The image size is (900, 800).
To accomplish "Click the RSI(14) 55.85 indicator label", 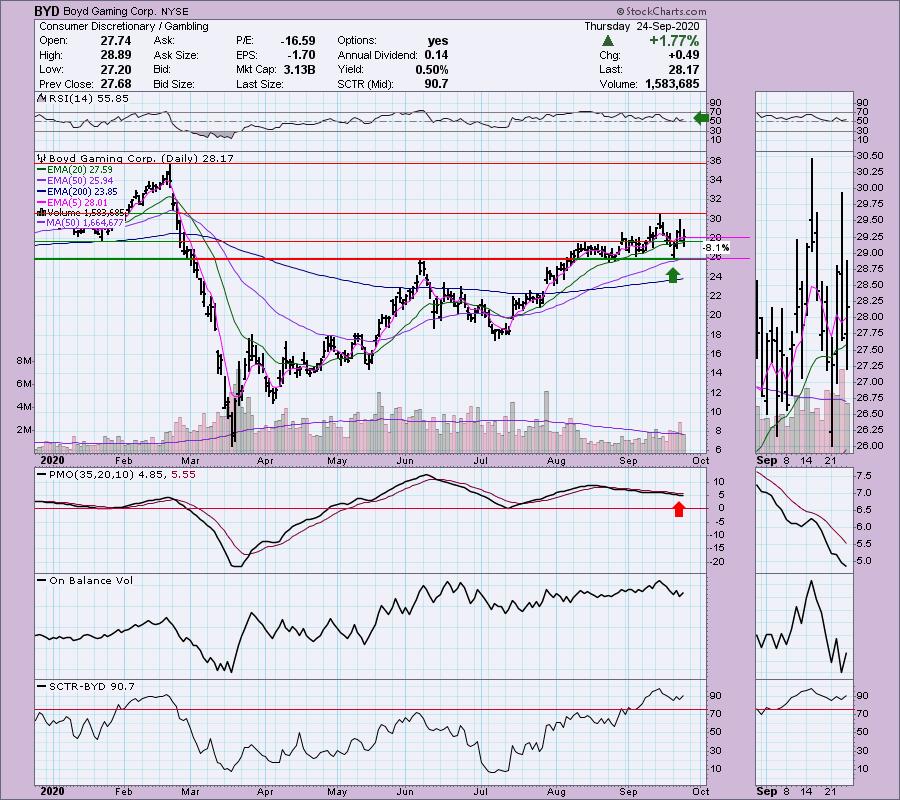I will [88, 98].
